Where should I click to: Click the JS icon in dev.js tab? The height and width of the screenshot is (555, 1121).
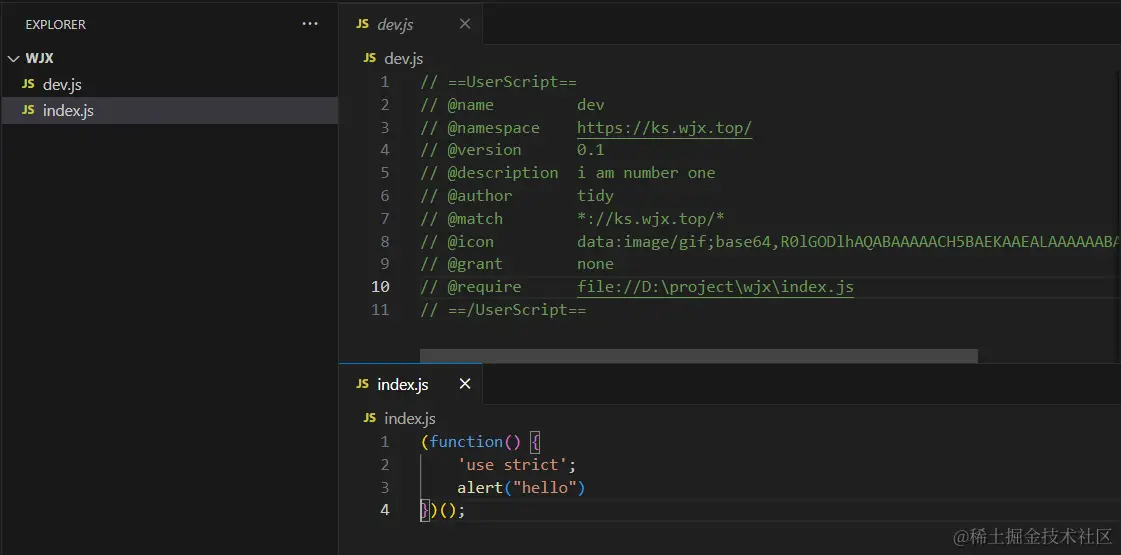(x=362, y=24)
